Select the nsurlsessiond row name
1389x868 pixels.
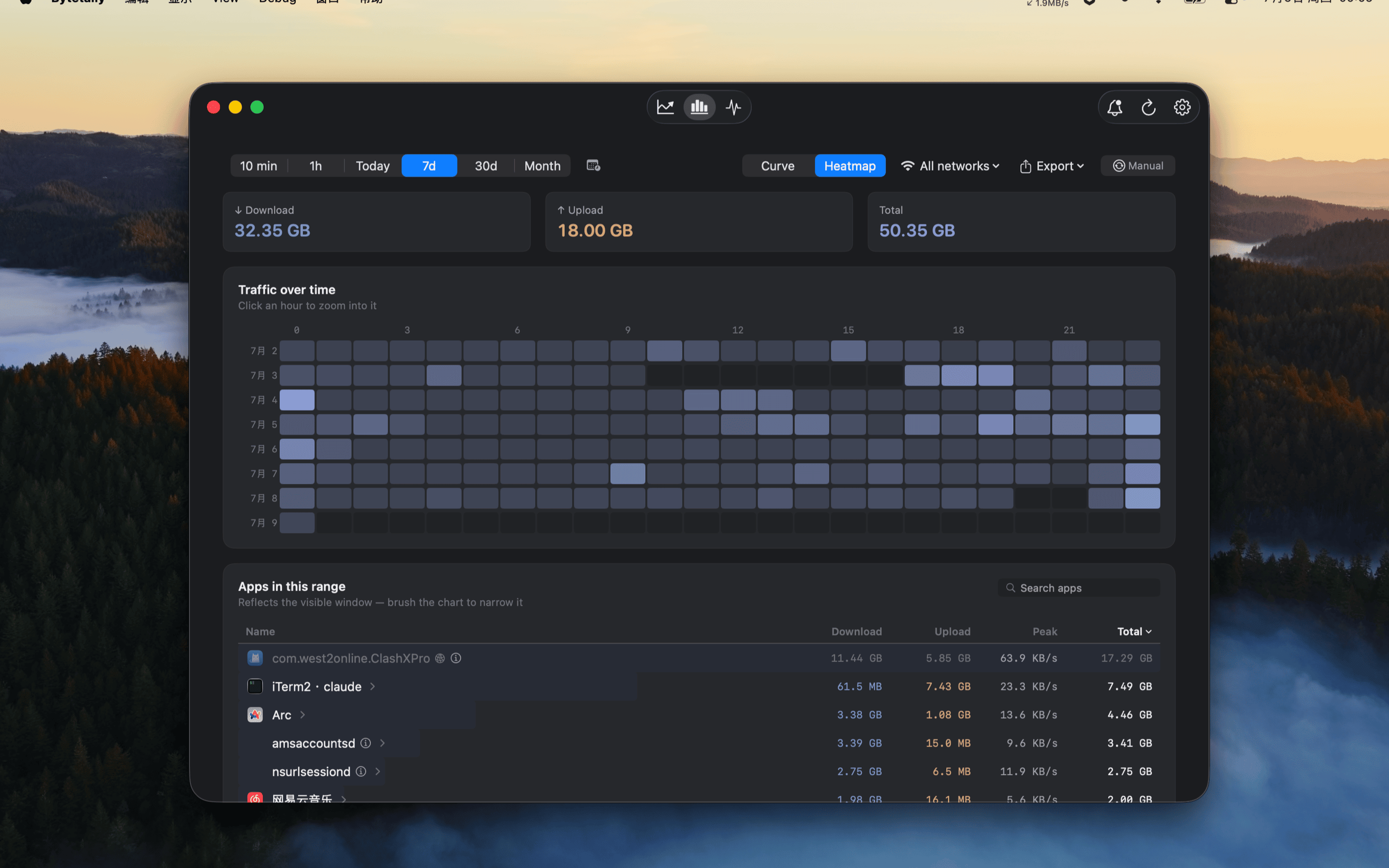[311, 771]
